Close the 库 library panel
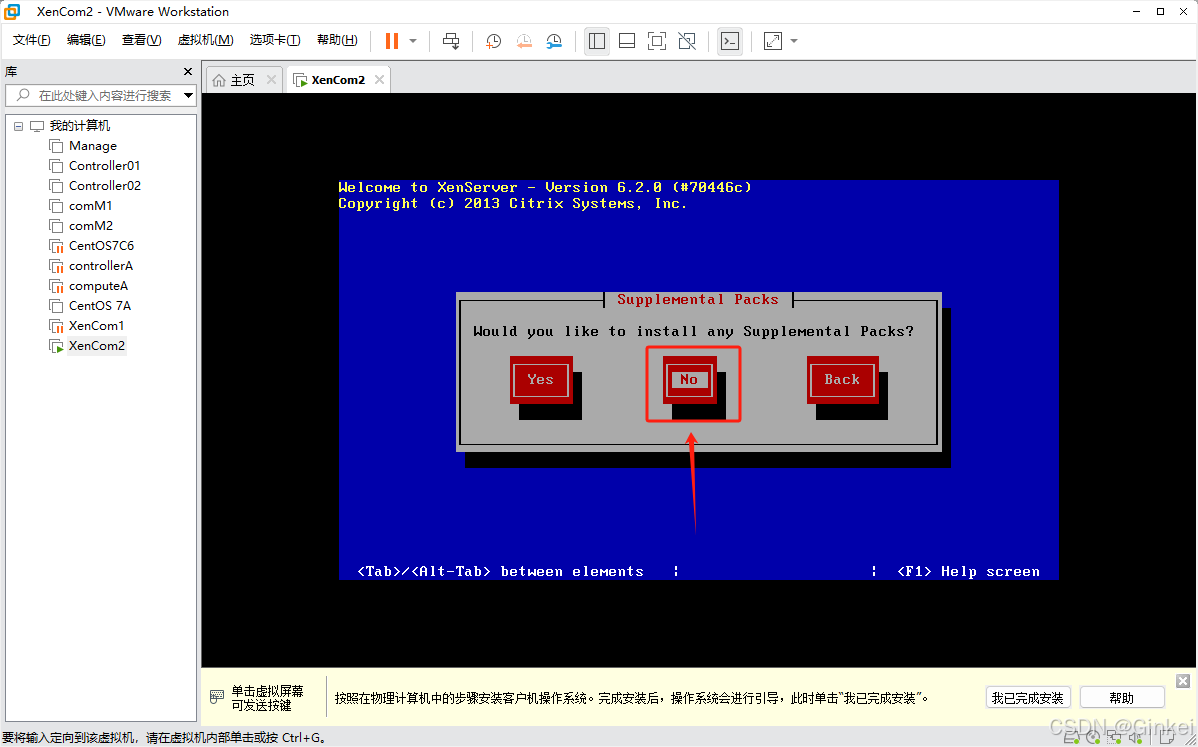Screen dimensions: 1198x747 (x=188, y=72)
